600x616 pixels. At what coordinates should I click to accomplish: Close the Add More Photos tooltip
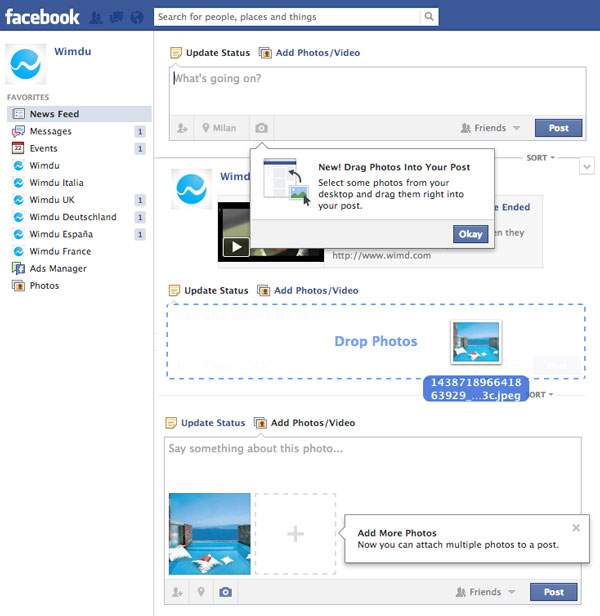tap(576, 528)
